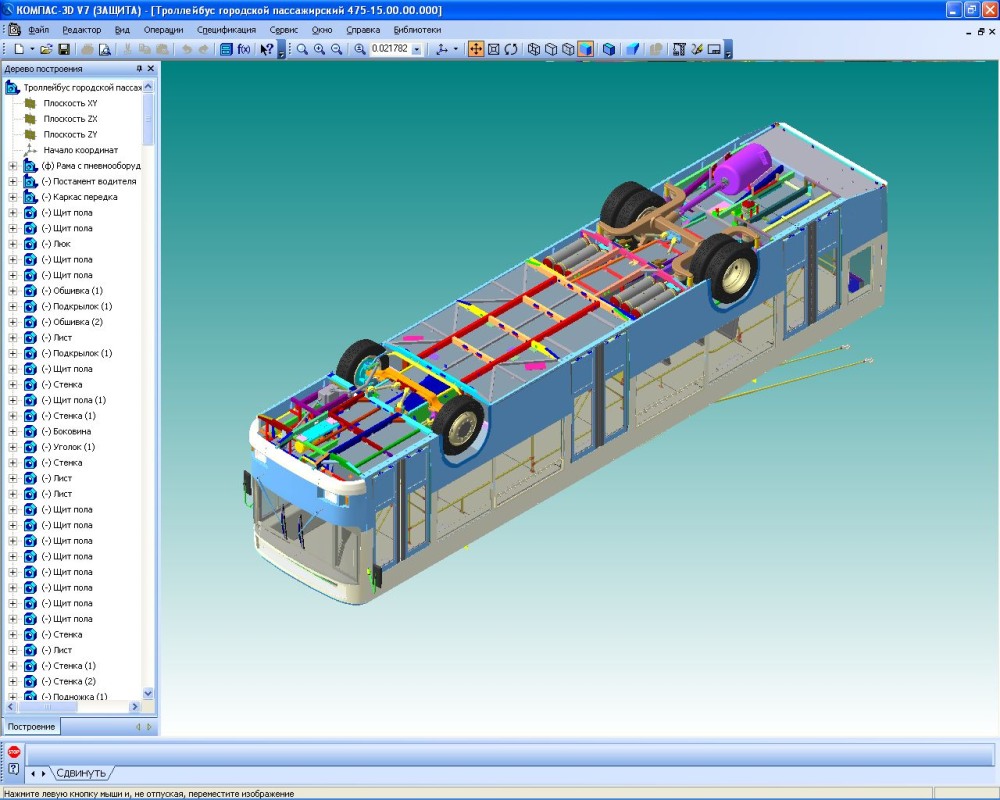Open the variables f(x) panel icon
1000x800 pixels.
(x=243, y=49)
